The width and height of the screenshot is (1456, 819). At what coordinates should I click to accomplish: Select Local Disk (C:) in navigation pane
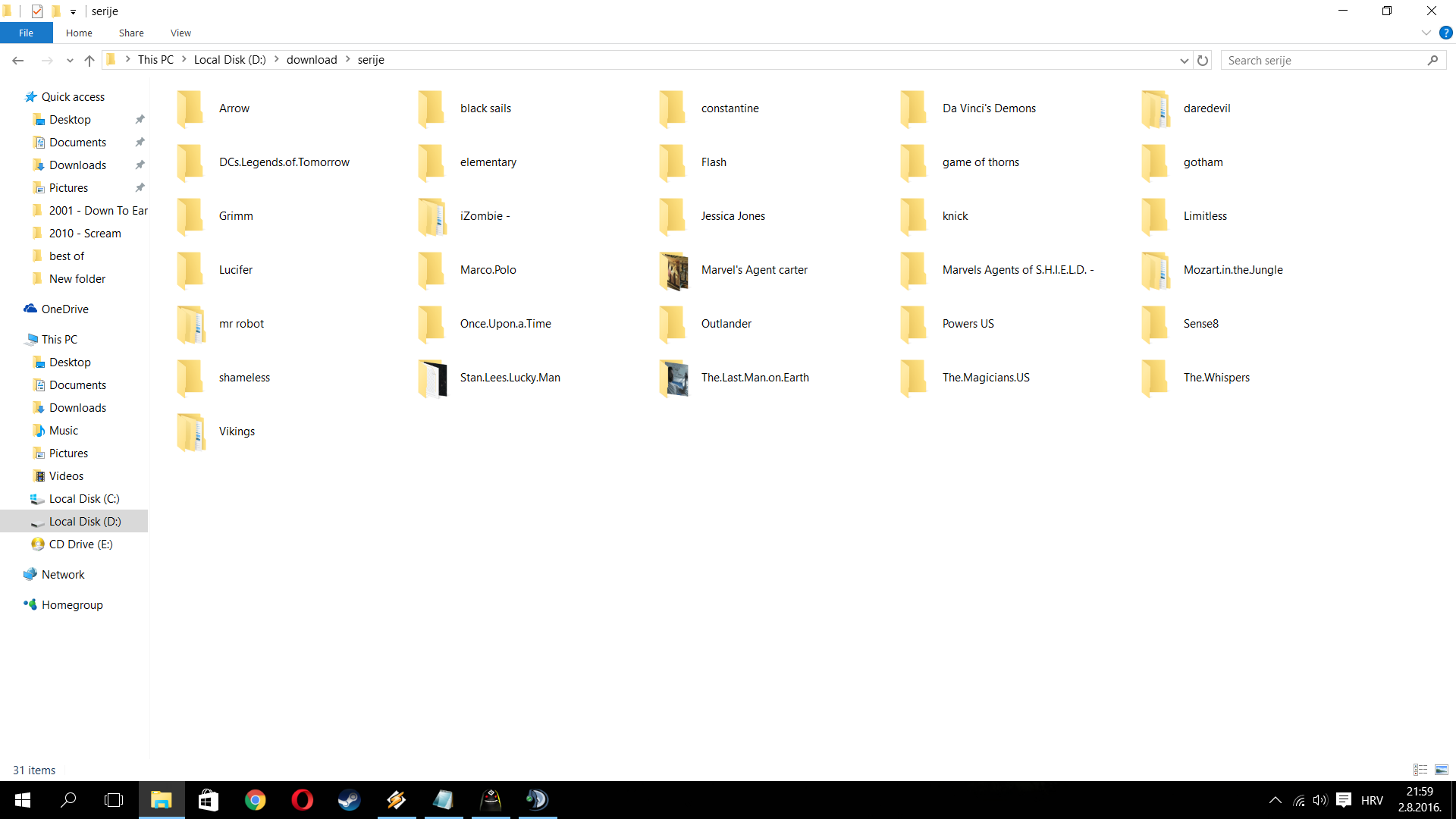pos(84,499)
